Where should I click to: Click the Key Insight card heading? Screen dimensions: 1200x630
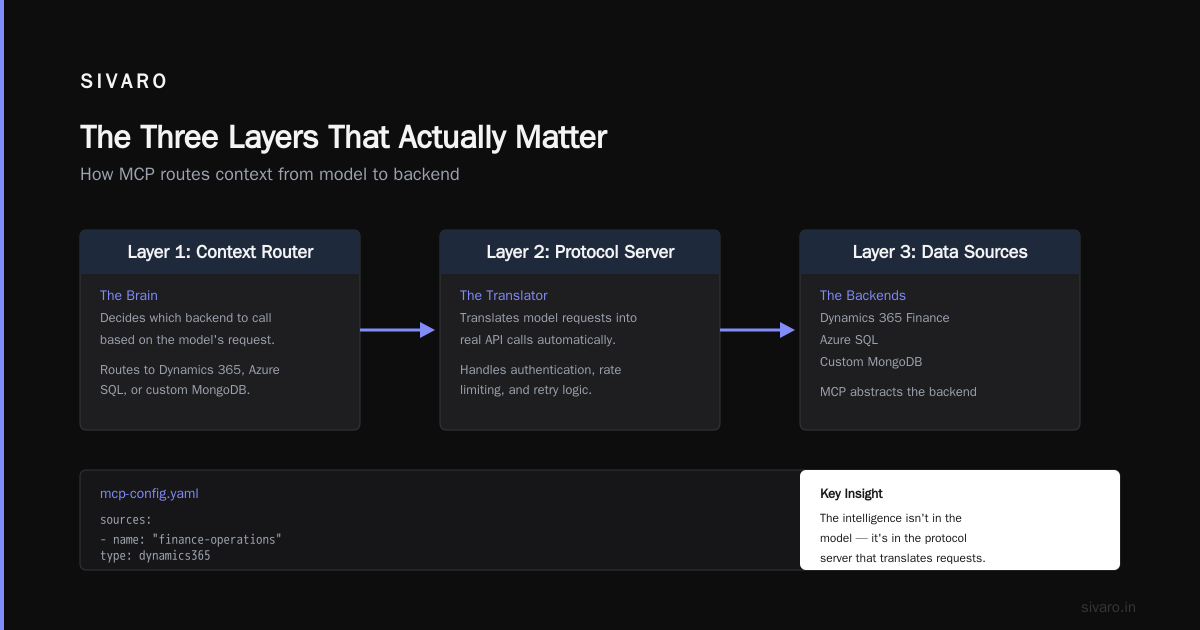click(852, 494)
